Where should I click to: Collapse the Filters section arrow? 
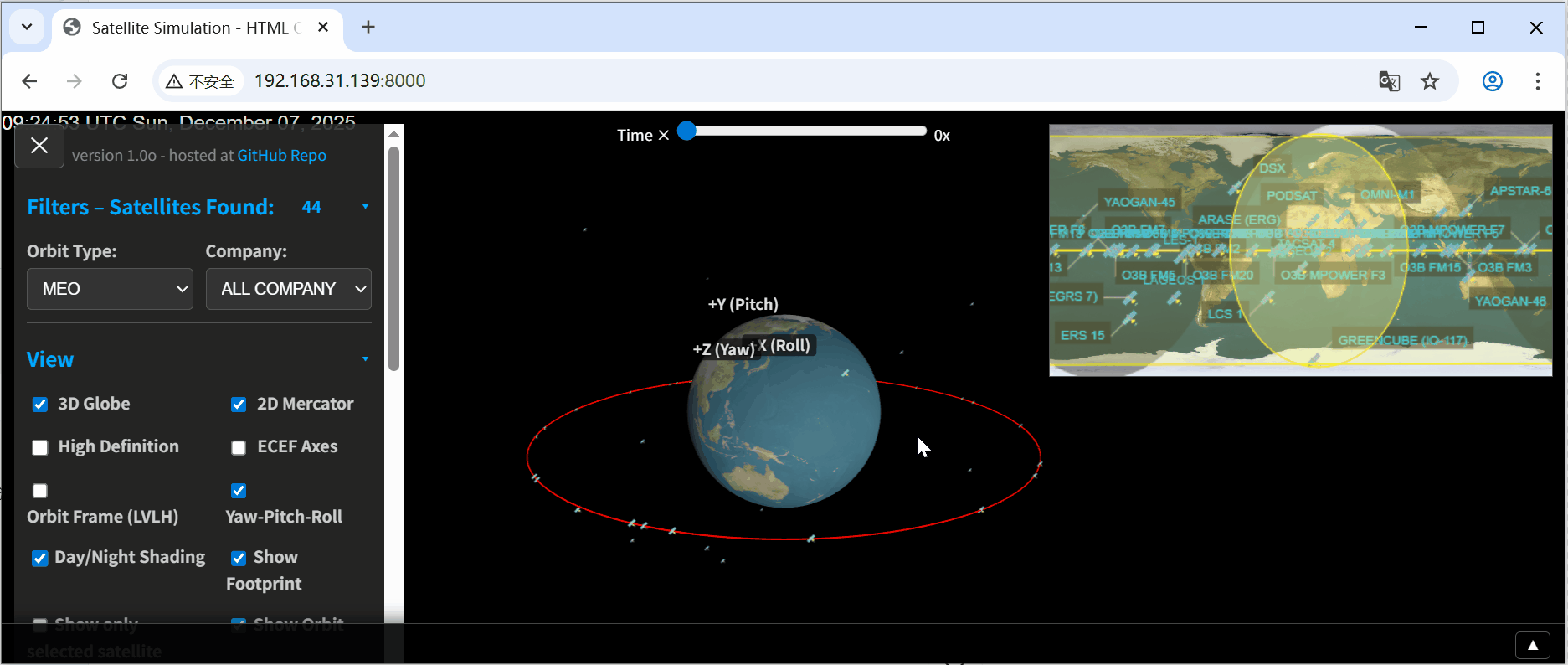coord(365,207)
